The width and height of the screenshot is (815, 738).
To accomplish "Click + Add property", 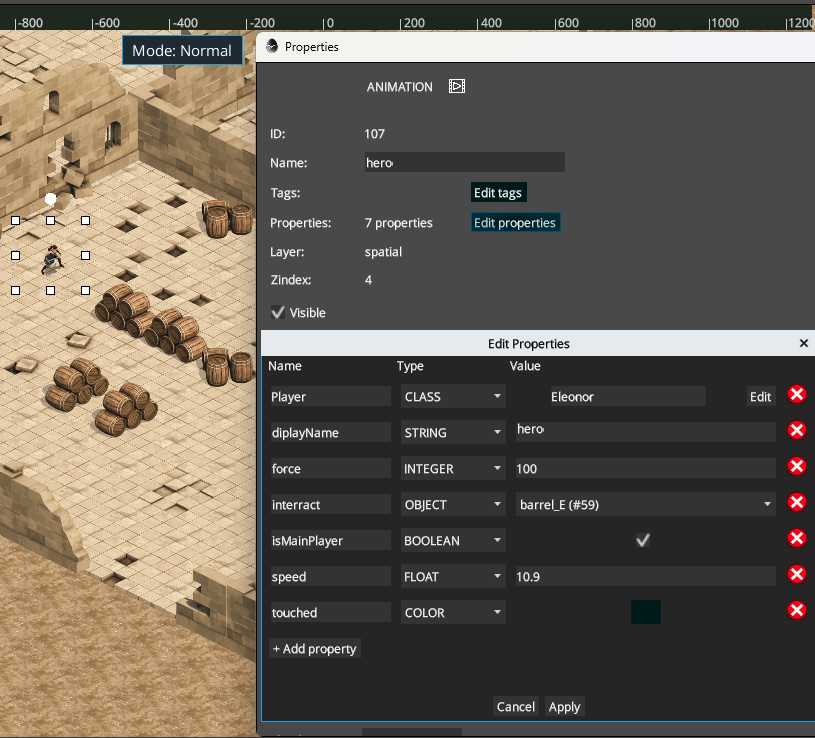I will click(314, 649).
